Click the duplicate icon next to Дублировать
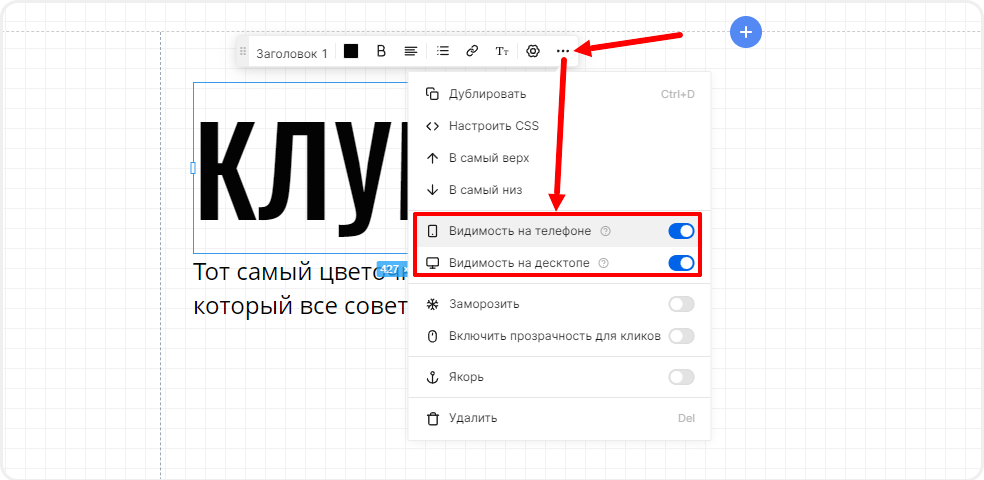Screen dimensions: 984x480 point(432,94)
